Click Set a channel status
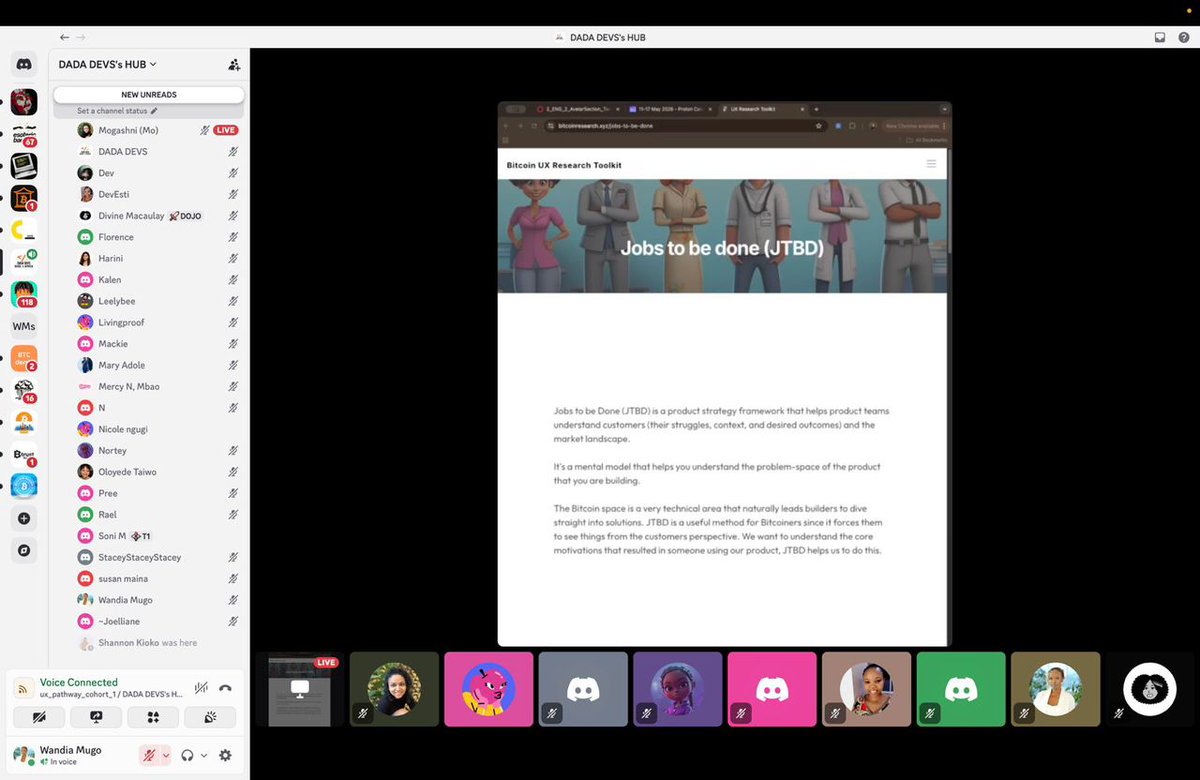The height and width of the screenshot is (780, 1200). (112, 111)
